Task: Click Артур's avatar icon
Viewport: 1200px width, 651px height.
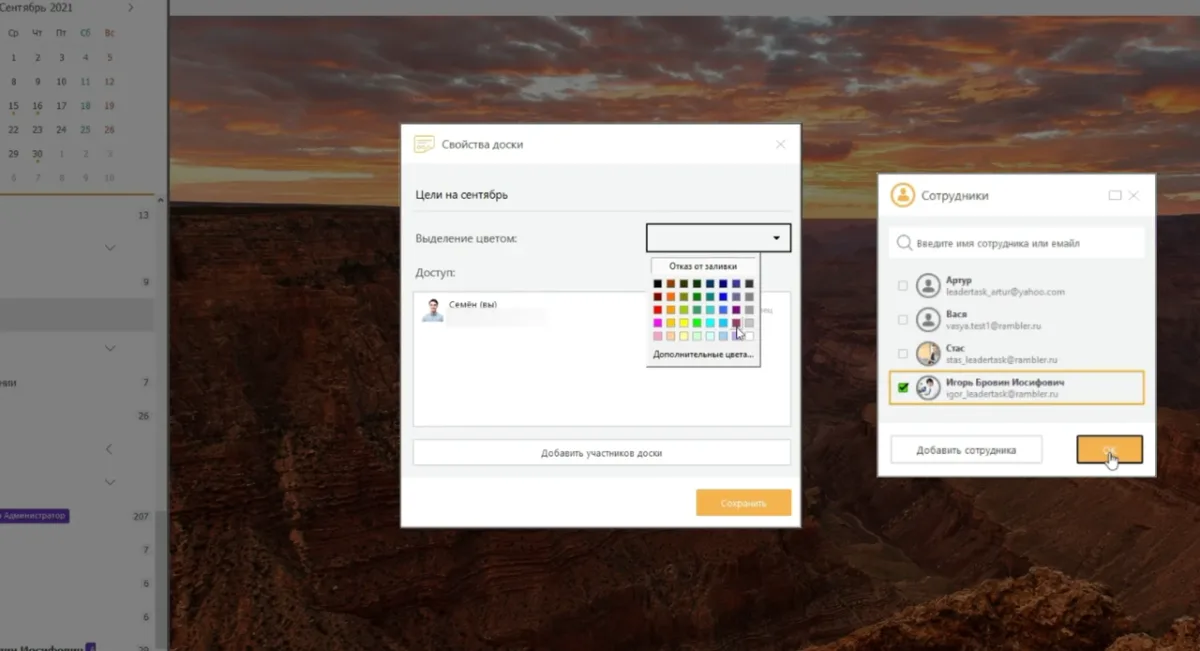Action: 929,286
